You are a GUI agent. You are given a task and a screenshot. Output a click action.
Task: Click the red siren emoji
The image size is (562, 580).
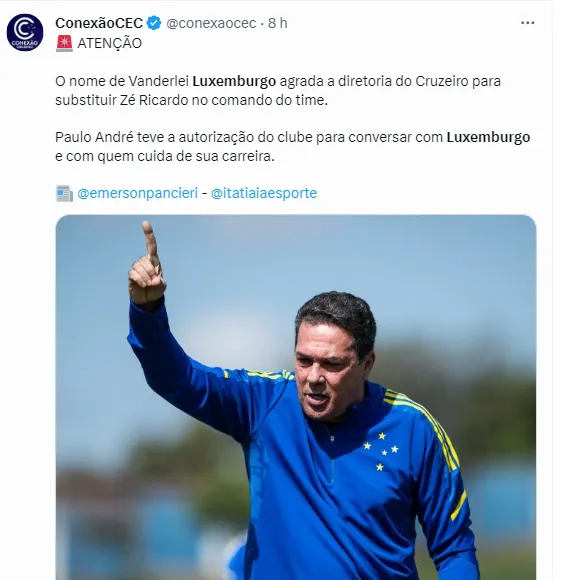pos(64,43)
